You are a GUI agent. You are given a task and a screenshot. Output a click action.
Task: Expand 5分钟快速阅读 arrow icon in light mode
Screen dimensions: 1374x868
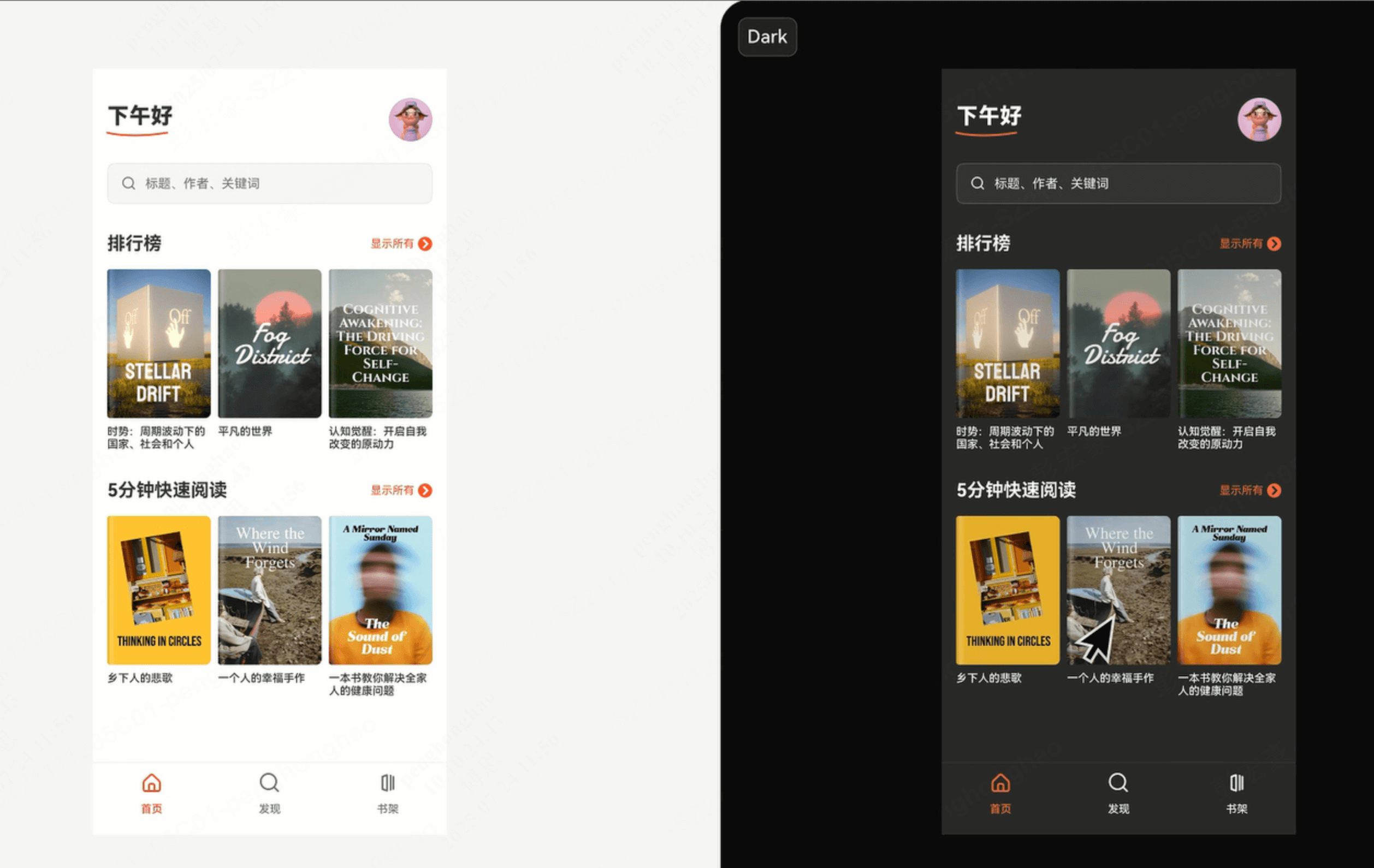point(425,490)
